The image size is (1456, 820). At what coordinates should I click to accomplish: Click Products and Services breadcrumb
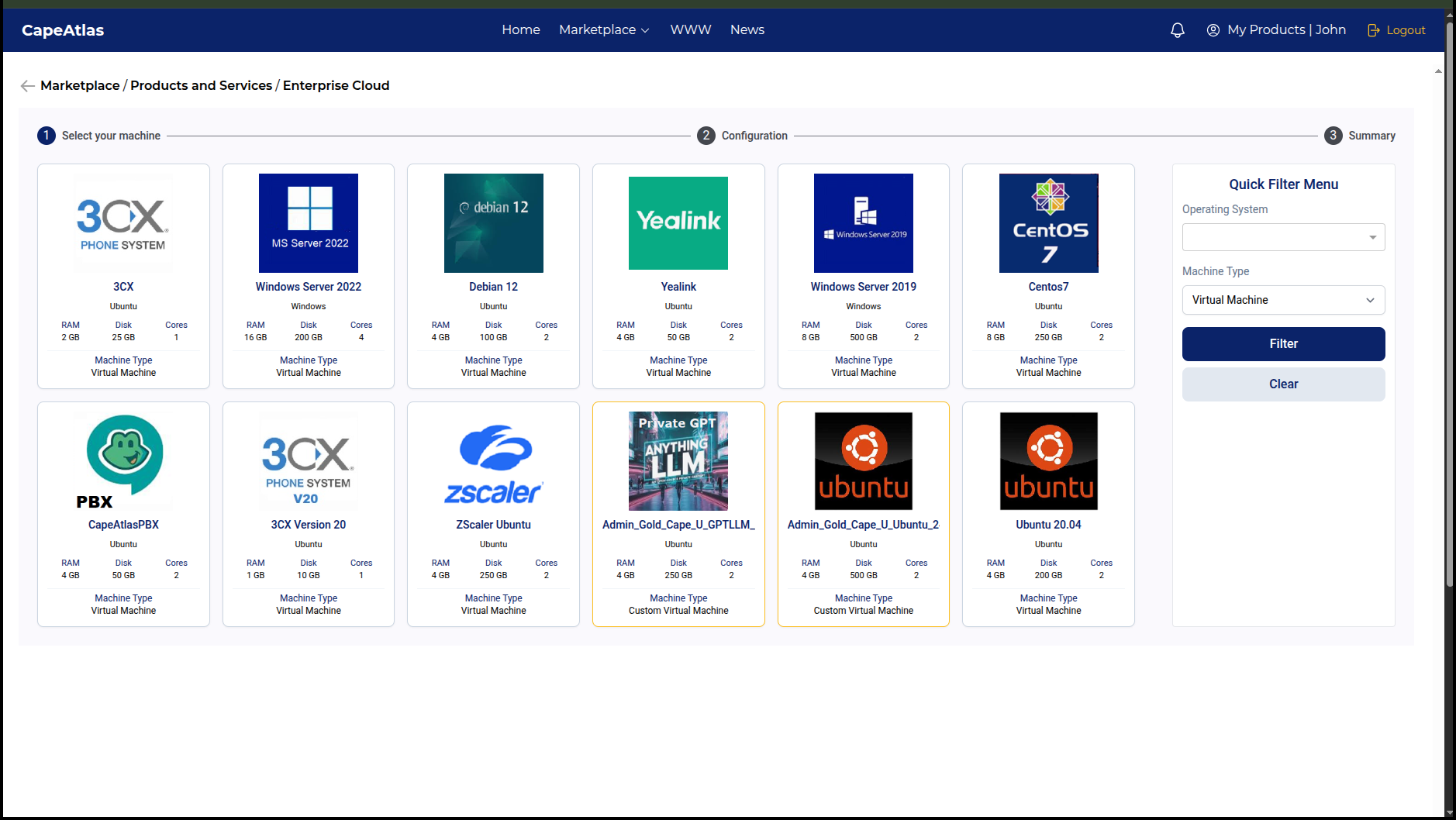pos(202,85)
